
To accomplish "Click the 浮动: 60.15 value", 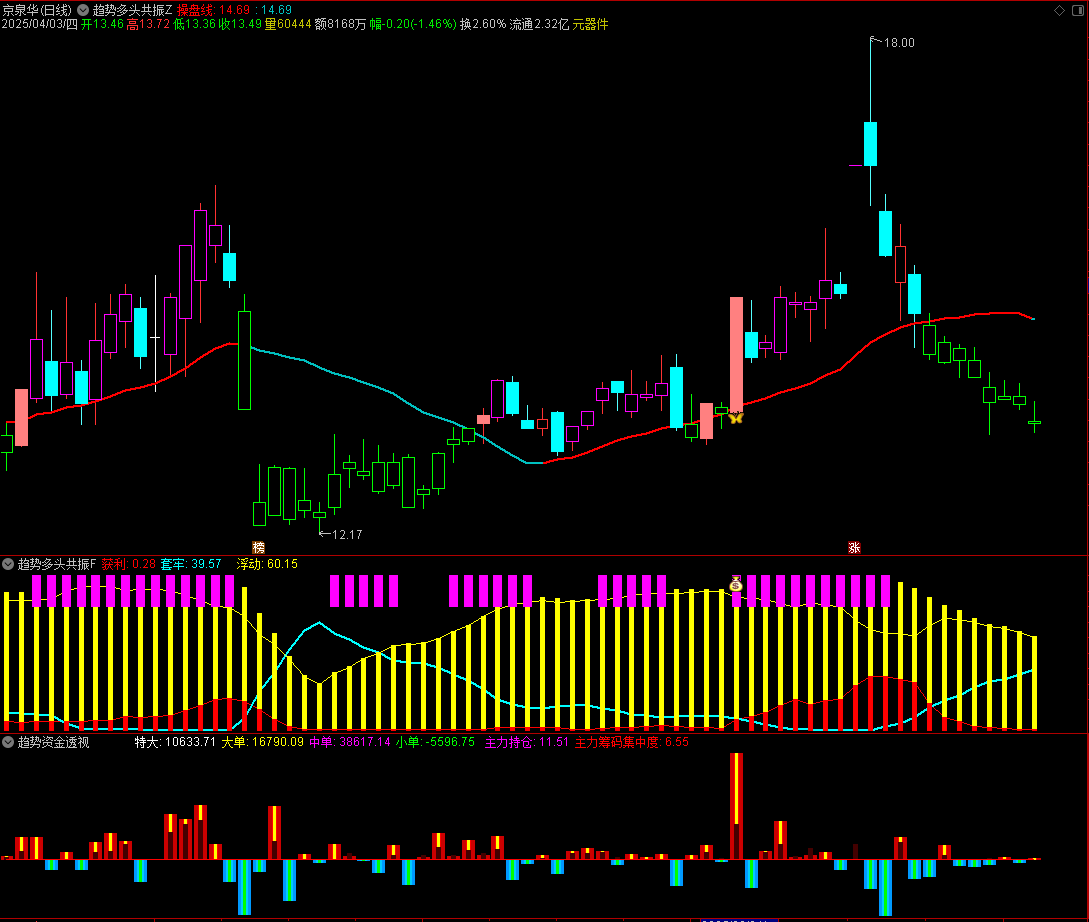I will [267, 564].
